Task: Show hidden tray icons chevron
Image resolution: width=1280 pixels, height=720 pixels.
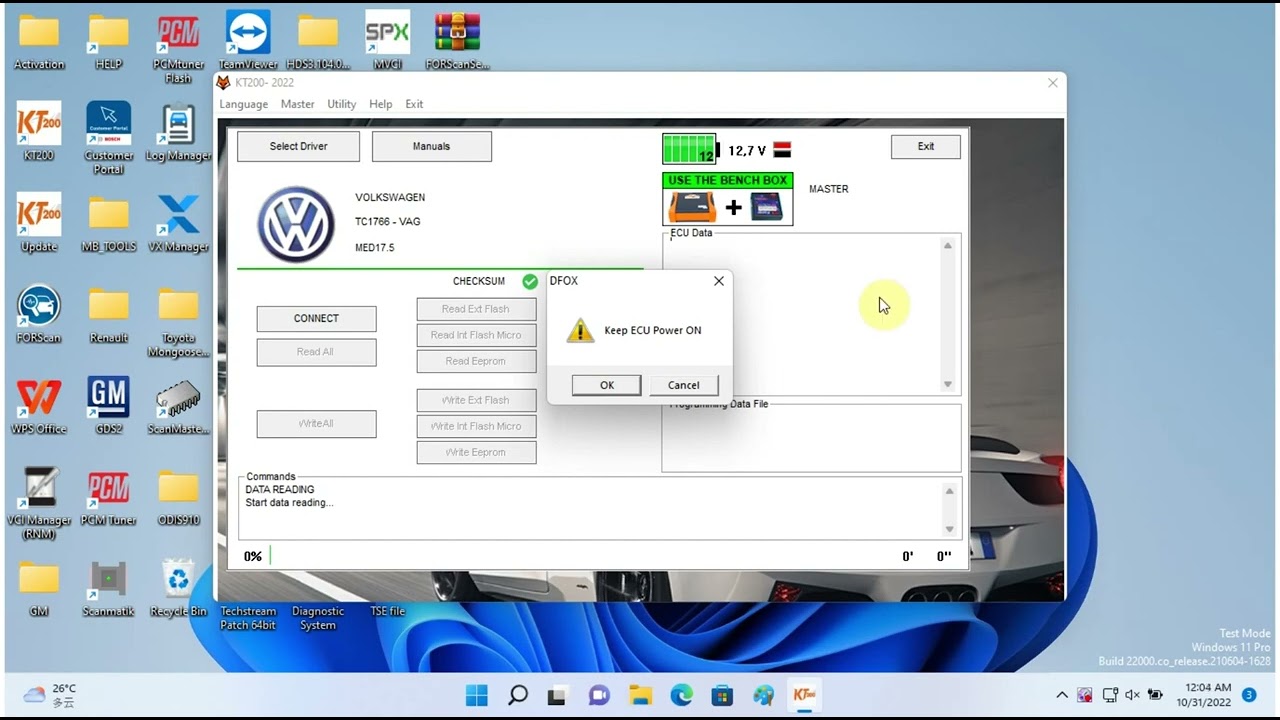Action: (1062, 695)
